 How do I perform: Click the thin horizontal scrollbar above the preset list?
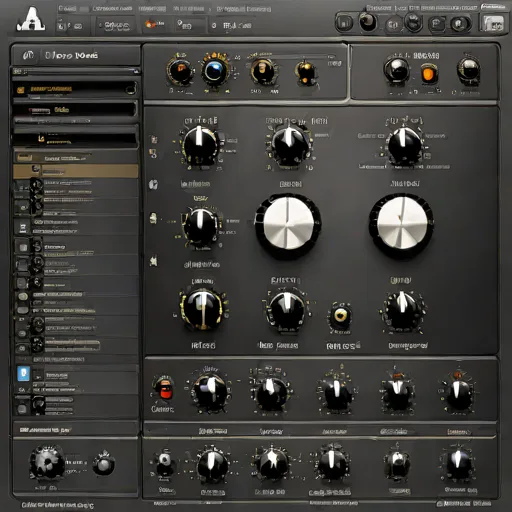76,71
